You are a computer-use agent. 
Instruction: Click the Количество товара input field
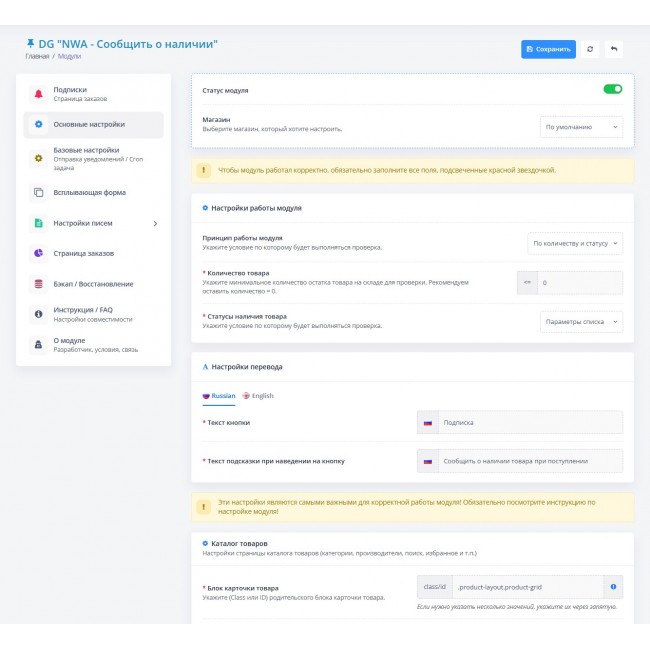[579, 283]
